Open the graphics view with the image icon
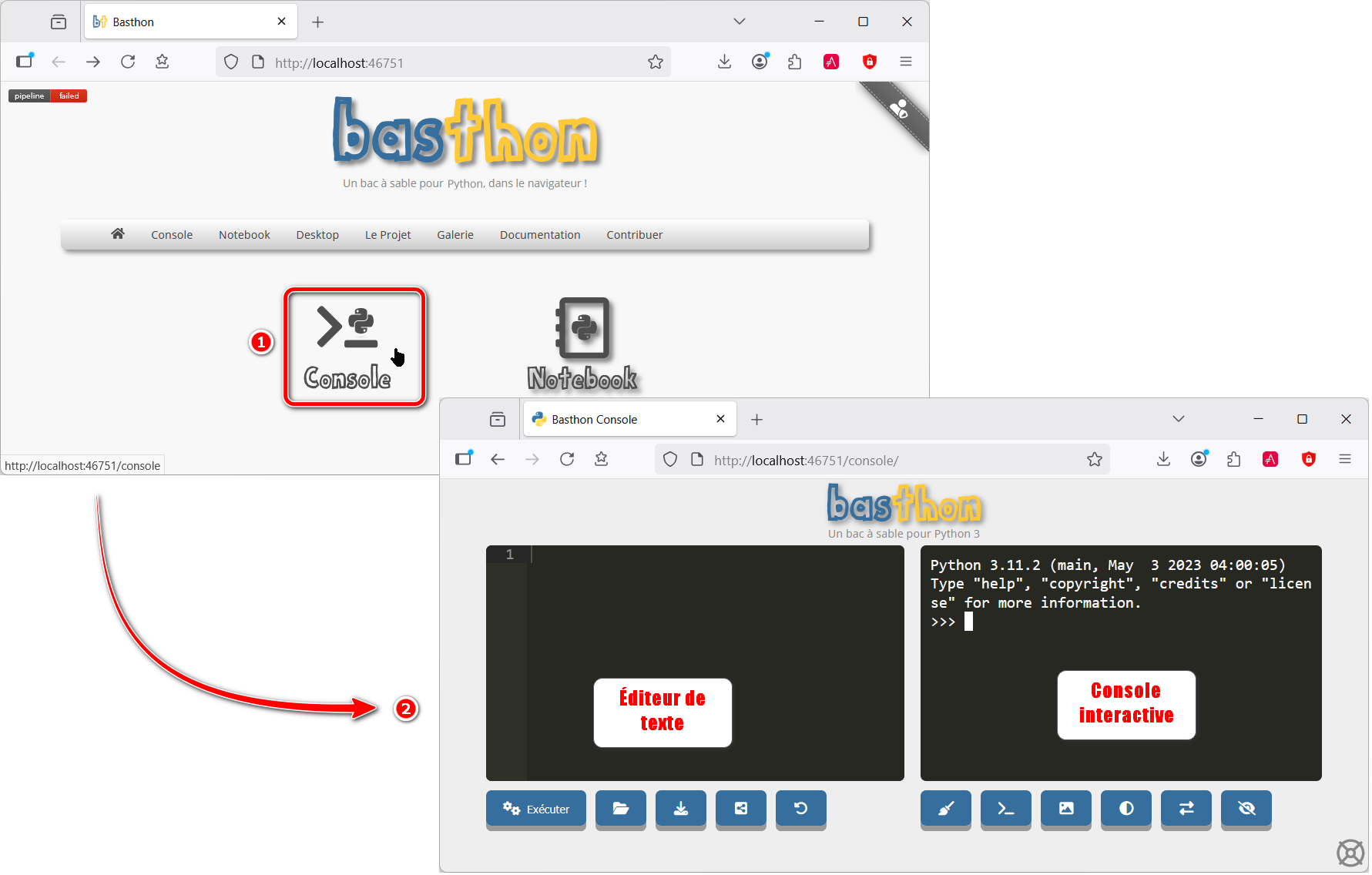Image resolution: width=1372 pixels, height=875 pixels. pos(1065,809)
